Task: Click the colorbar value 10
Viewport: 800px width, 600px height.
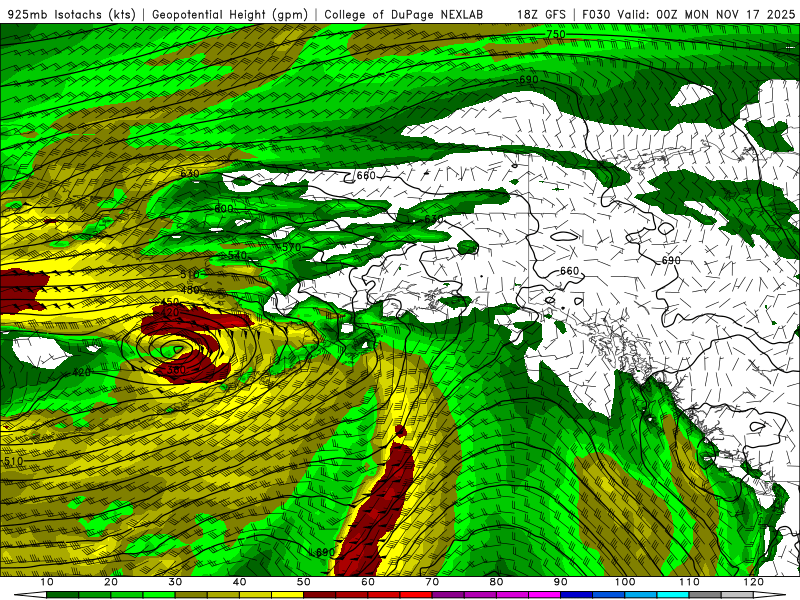Action: pyautogui.click(x=46, y=582)
